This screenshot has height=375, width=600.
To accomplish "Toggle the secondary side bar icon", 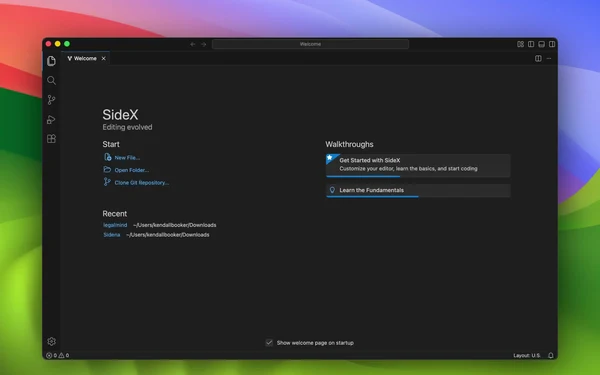I will 552,44.
